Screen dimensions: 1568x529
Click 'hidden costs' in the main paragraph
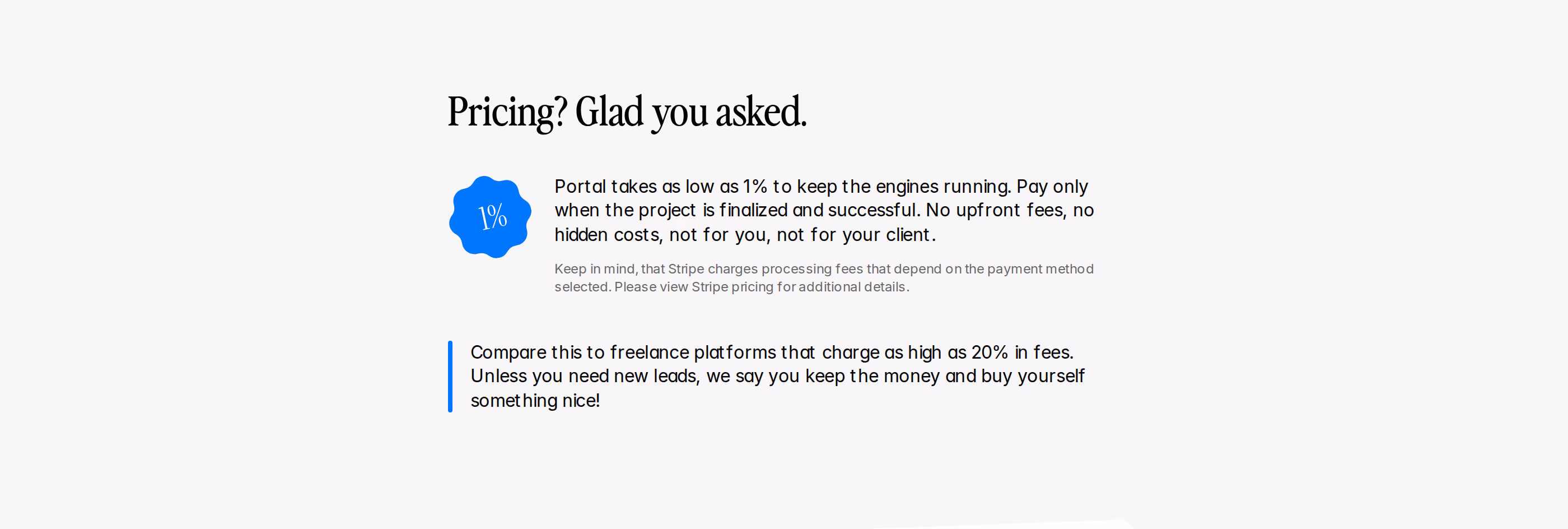pos(607,235)
